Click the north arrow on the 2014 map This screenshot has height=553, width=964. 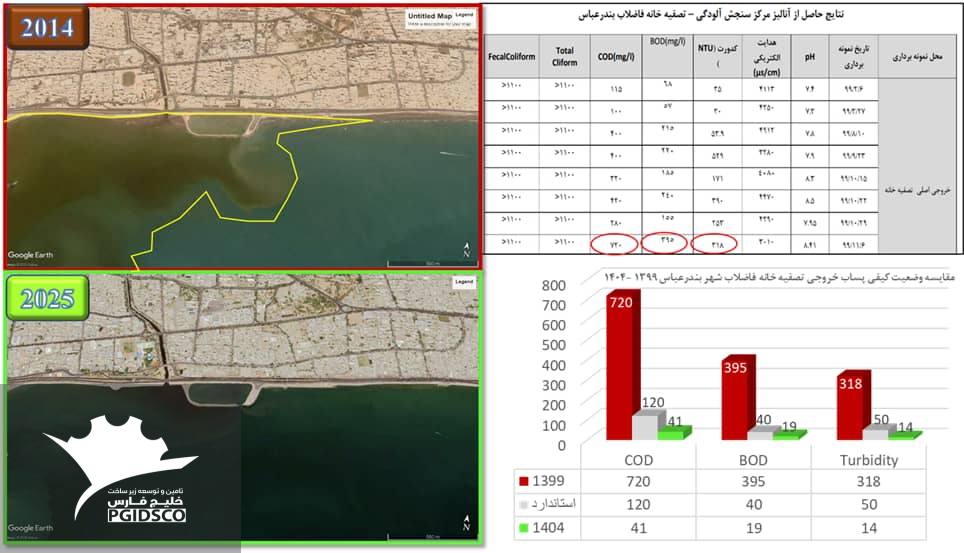click(x=467, y=250)
